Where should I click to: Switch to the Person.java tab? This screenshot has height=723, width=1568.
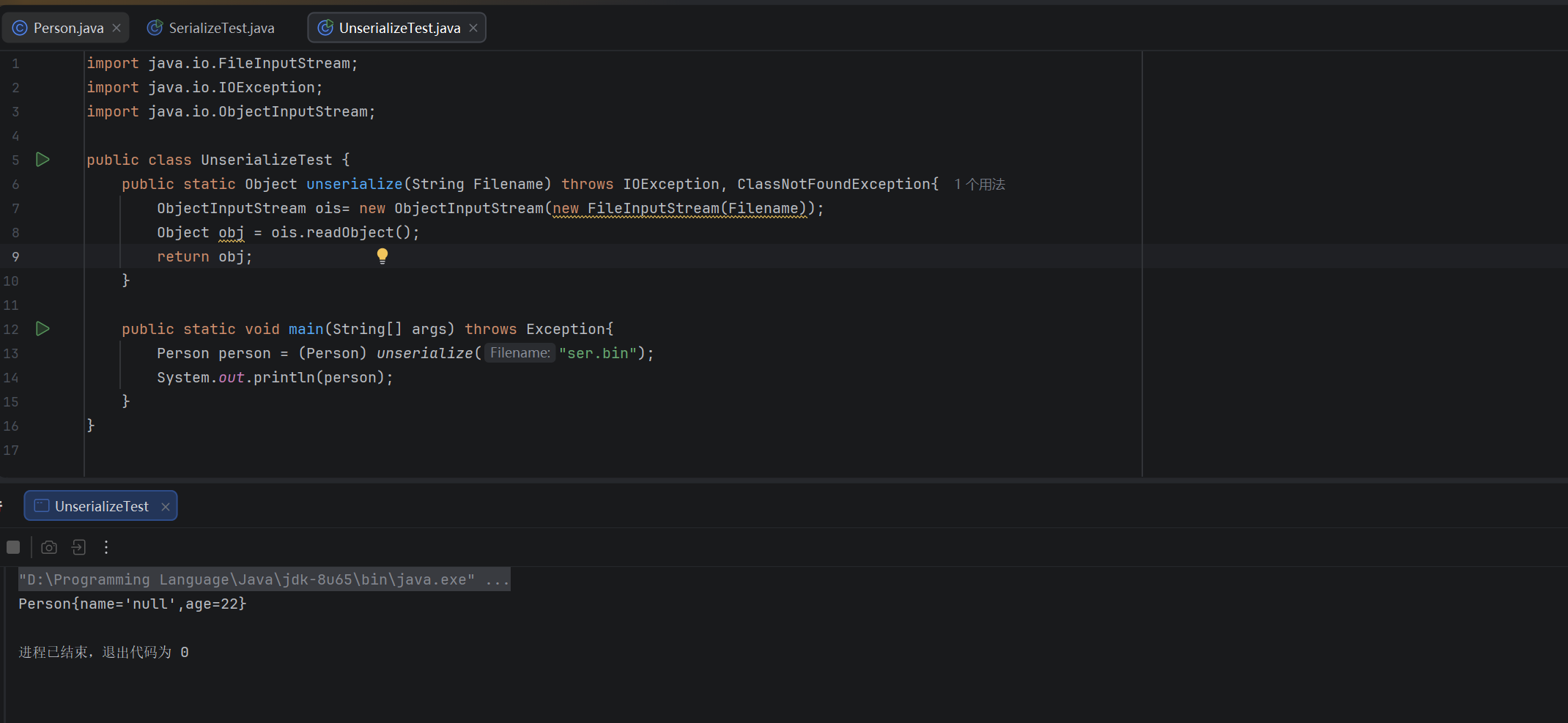(68, 28)
